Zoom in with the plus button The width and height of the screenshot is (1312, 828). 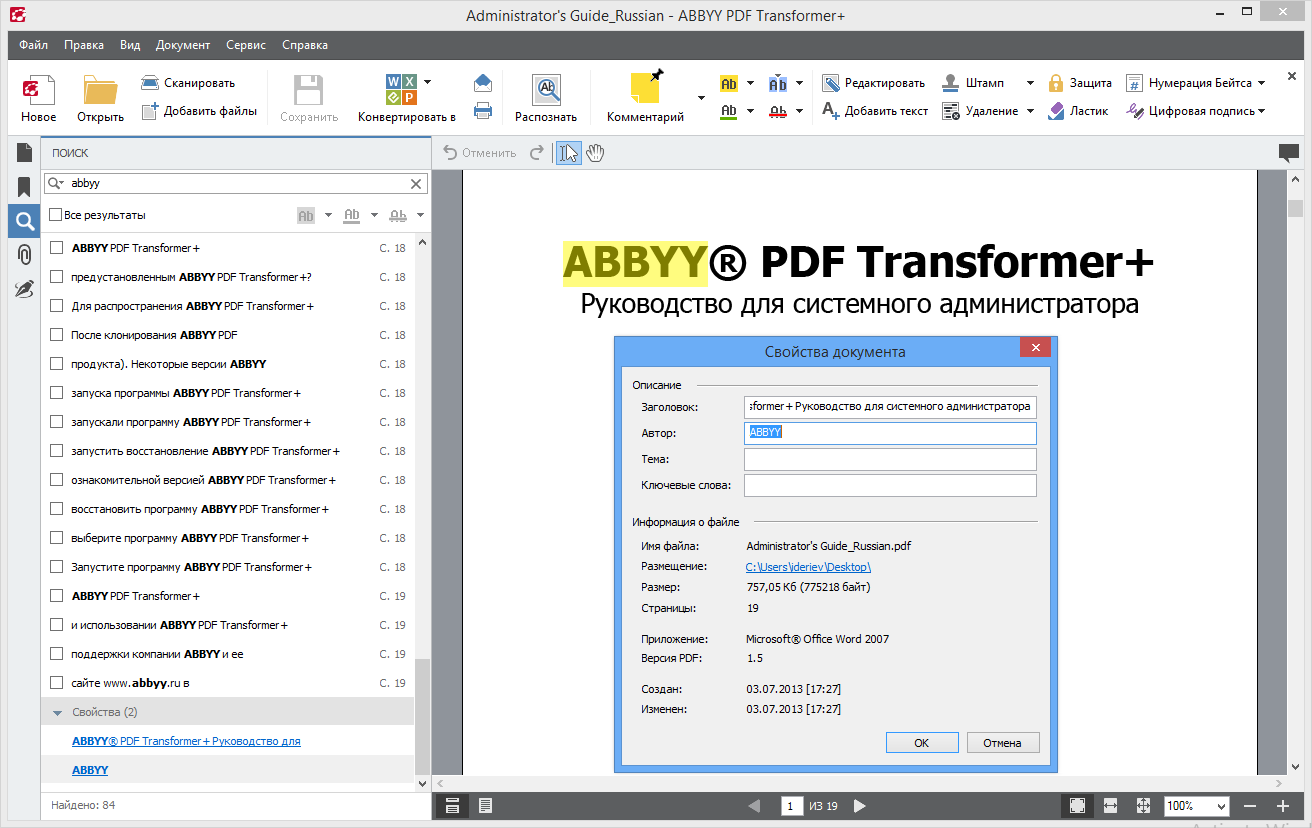click(1283, 806)
